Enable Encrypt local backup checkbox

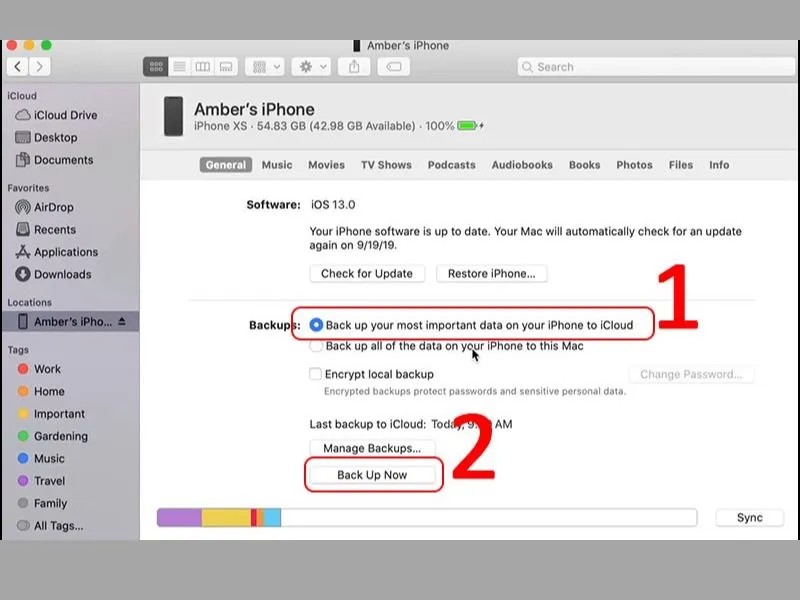[315, 374]
